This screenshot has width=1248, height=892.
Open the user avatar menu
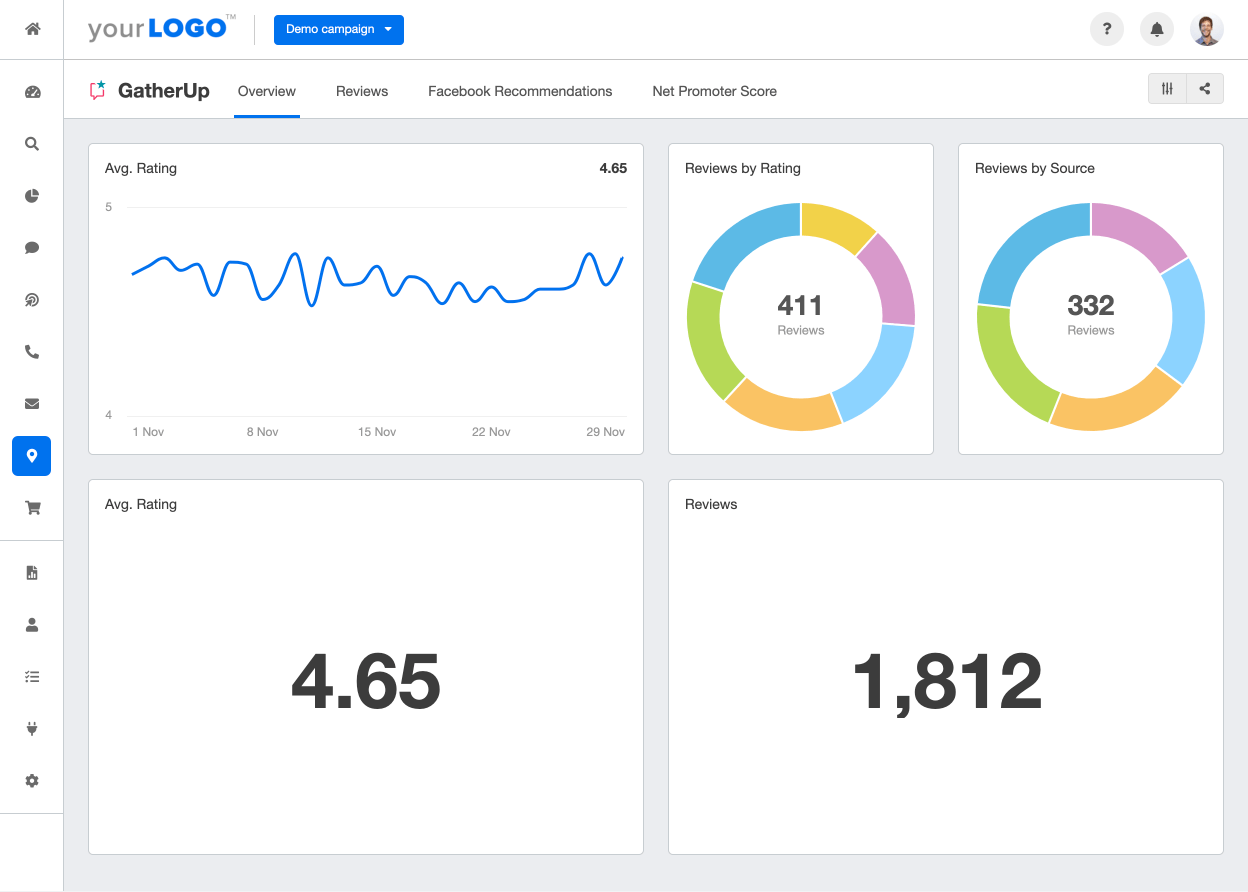coord(1207,30)
